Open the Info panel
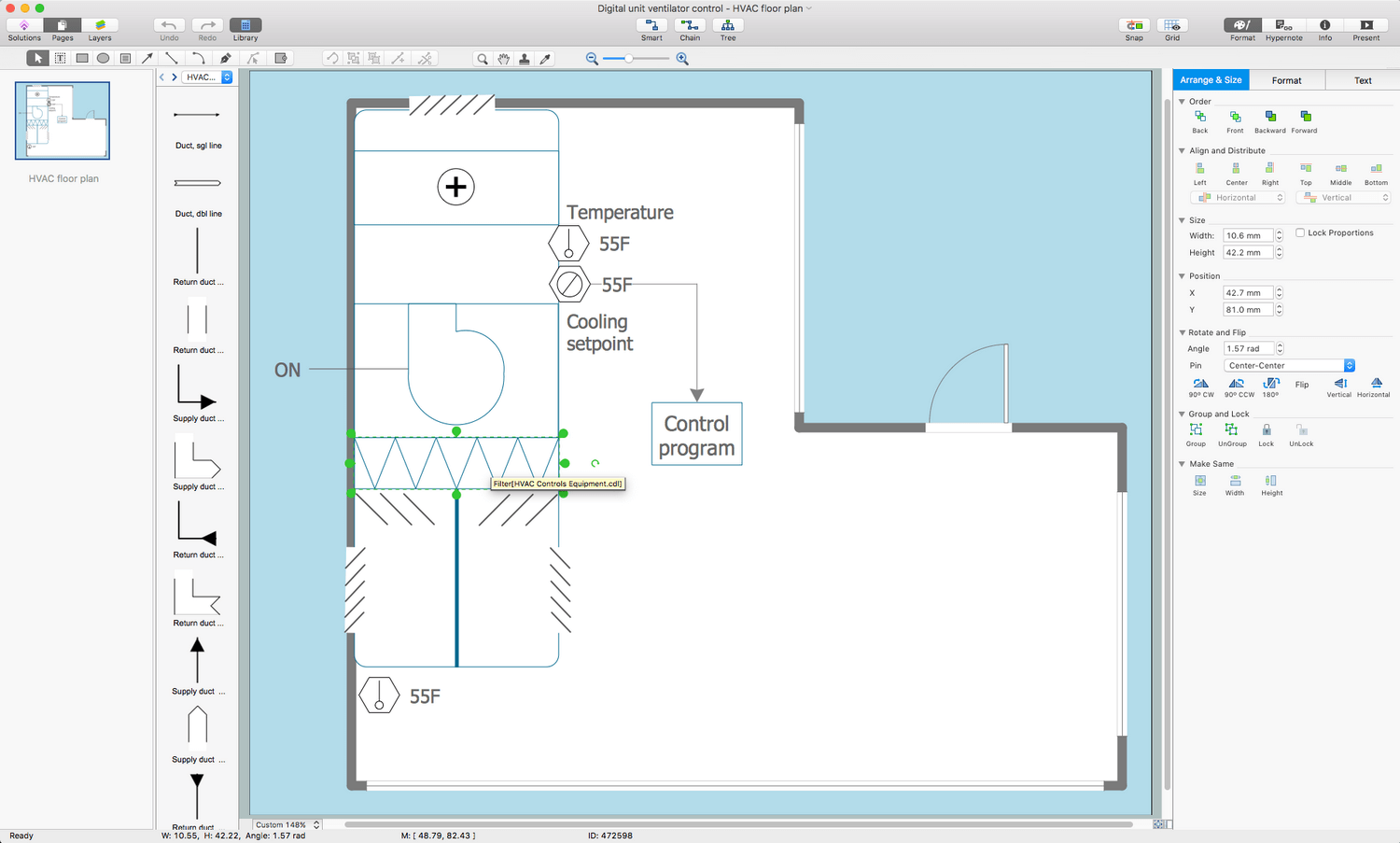1400x843 pixels. [1324, 25]
